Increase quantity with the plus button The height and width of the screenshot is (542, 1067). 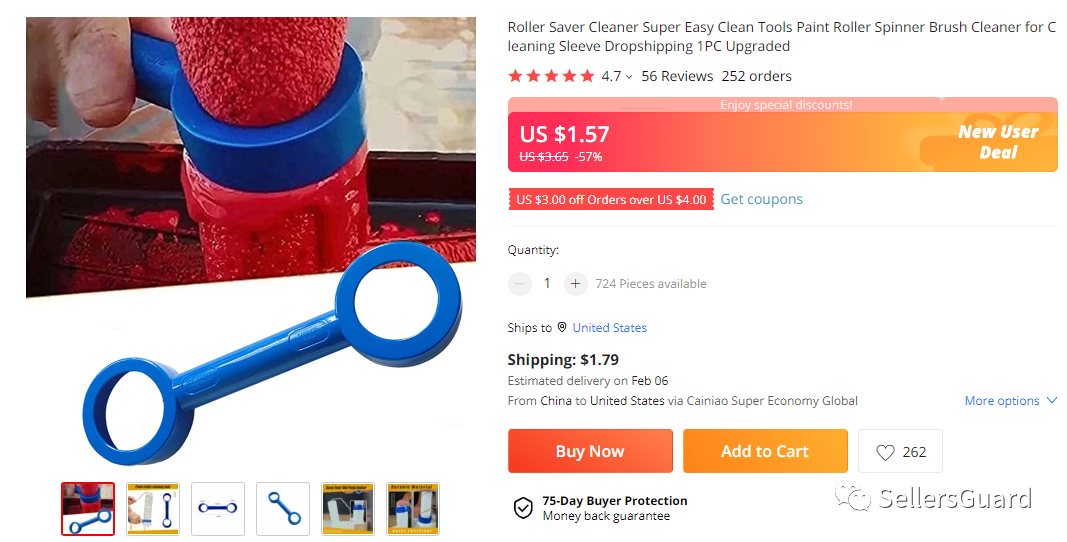[x=576, y=283]
